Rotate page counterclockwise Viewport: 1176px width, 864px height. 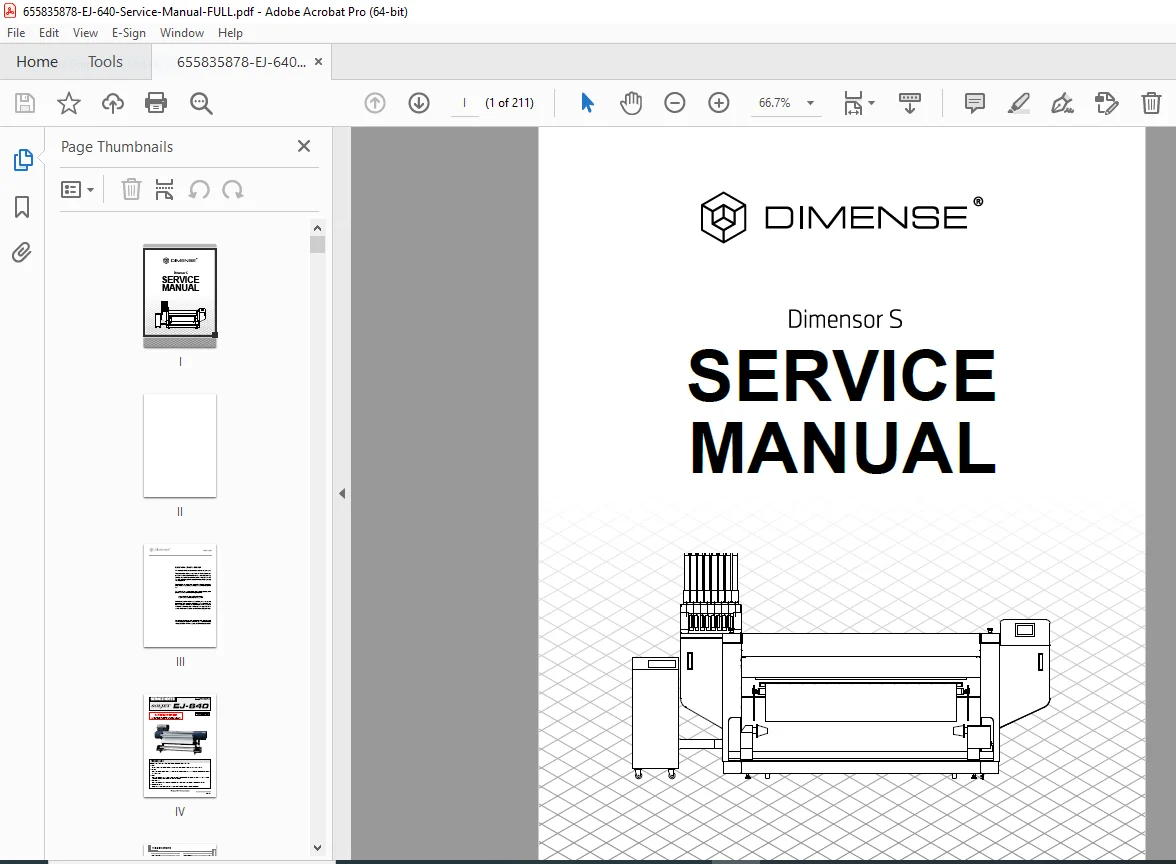[x=199, y=190]
